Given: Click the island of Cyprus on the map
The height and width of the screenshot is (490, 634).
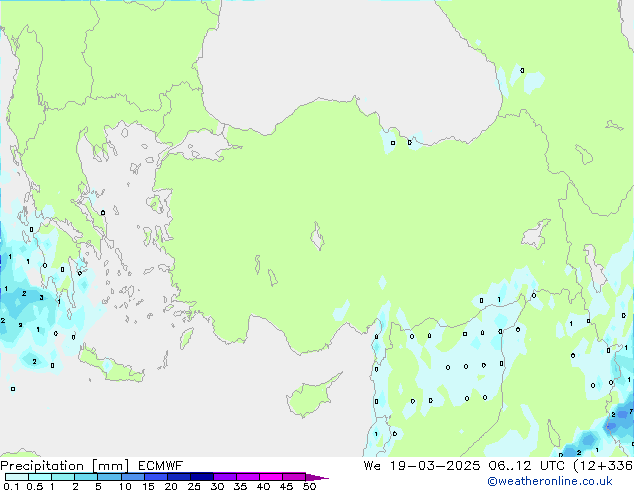Looking at the screenshot, I should [309, 397].
